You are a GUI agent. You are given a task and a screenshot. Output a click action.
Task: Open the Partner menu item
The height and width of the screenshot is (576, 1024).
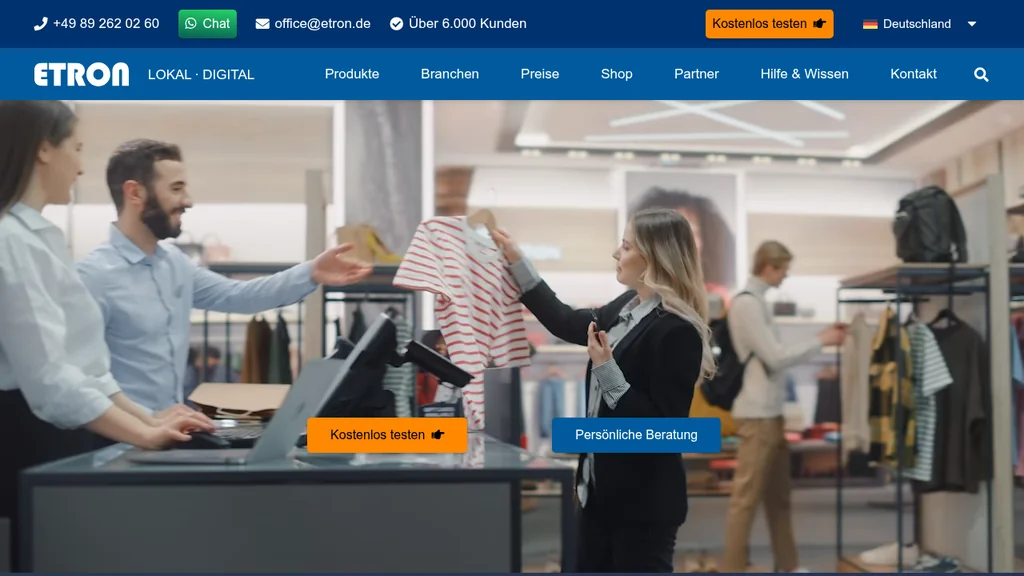[696, 74]
